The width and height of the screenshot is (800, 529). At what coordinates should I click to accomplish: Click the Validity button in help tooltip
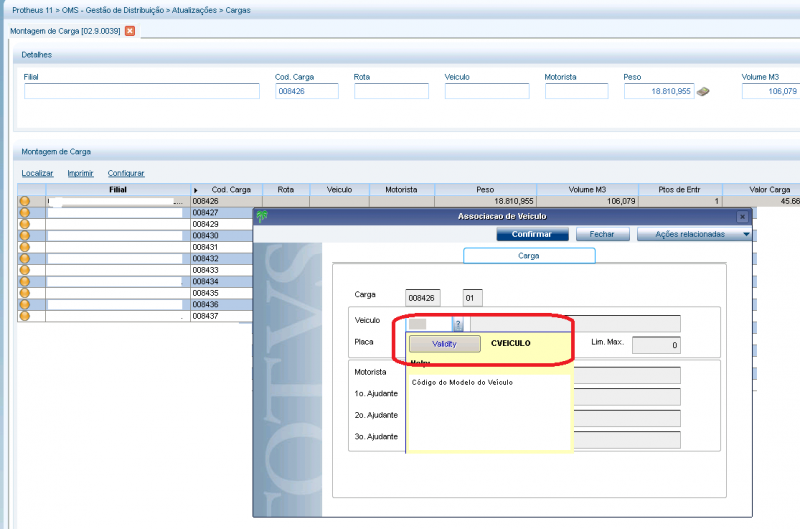tap(444, 344)
